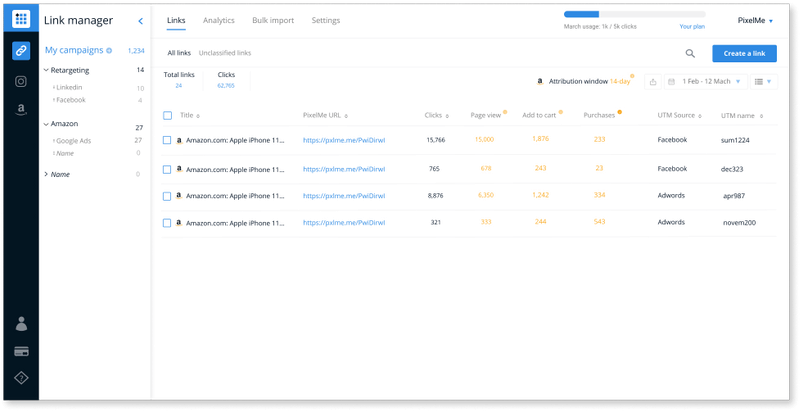
Task: Open the 1 Feb - 12 Mach date dropdown
Action: (x=706, y=82)
